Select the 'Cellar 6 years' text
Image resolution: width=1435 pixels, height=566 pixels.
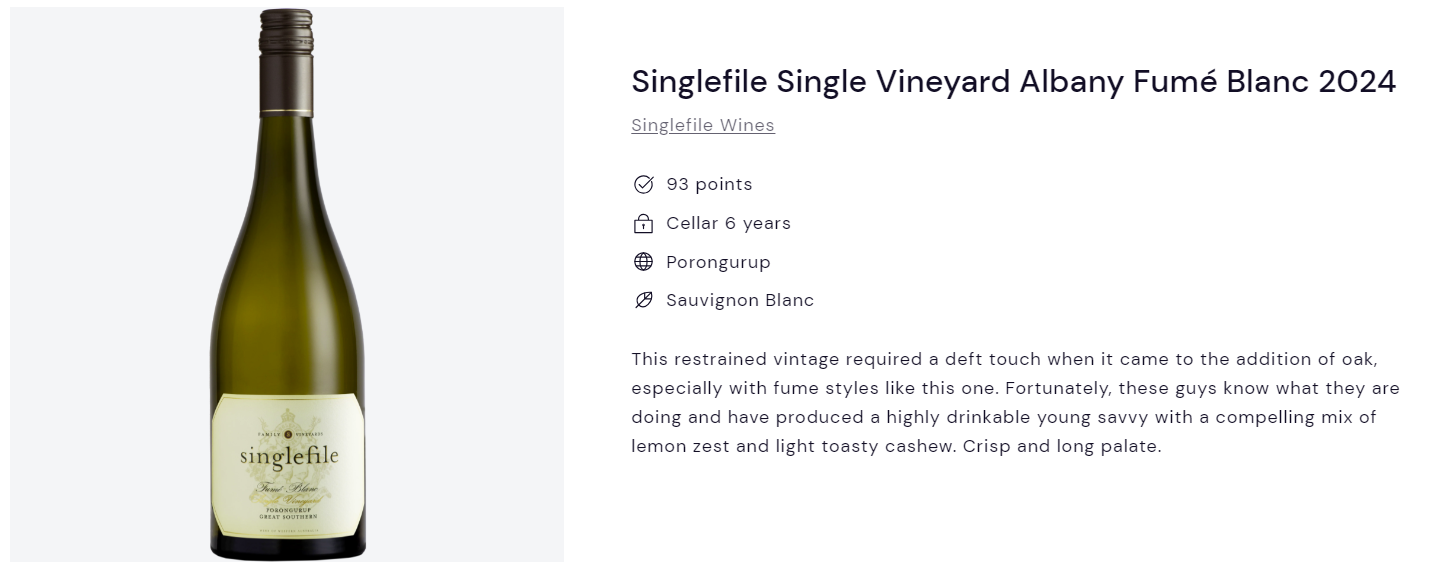point(728,223)
